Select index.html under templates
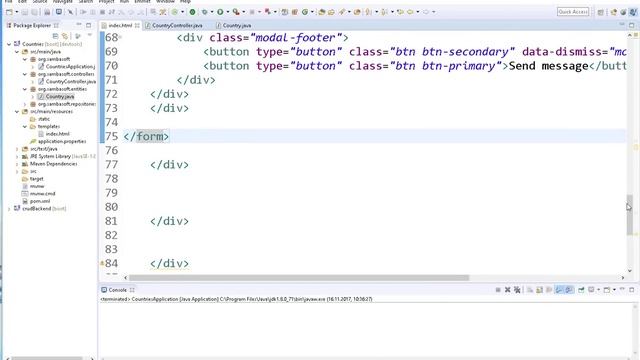The image size is (640, 360). pos(57,134)
